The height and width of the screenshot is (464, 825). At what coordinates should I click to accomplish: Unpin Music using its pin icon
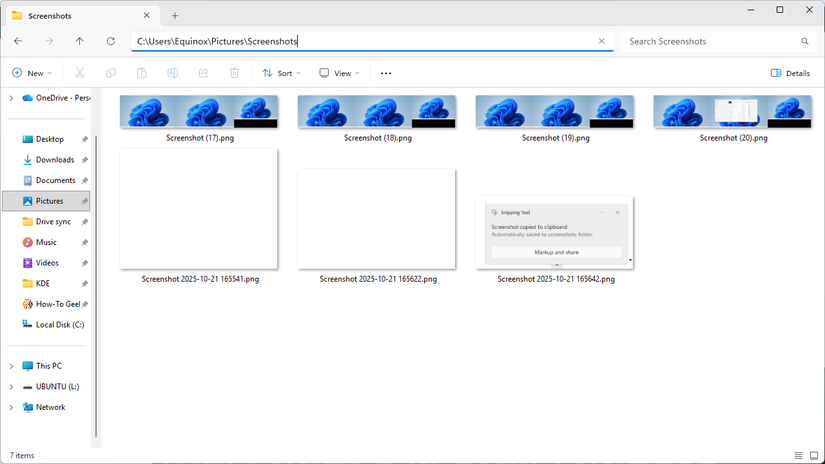pyautogui.click(x=84, y=243)
